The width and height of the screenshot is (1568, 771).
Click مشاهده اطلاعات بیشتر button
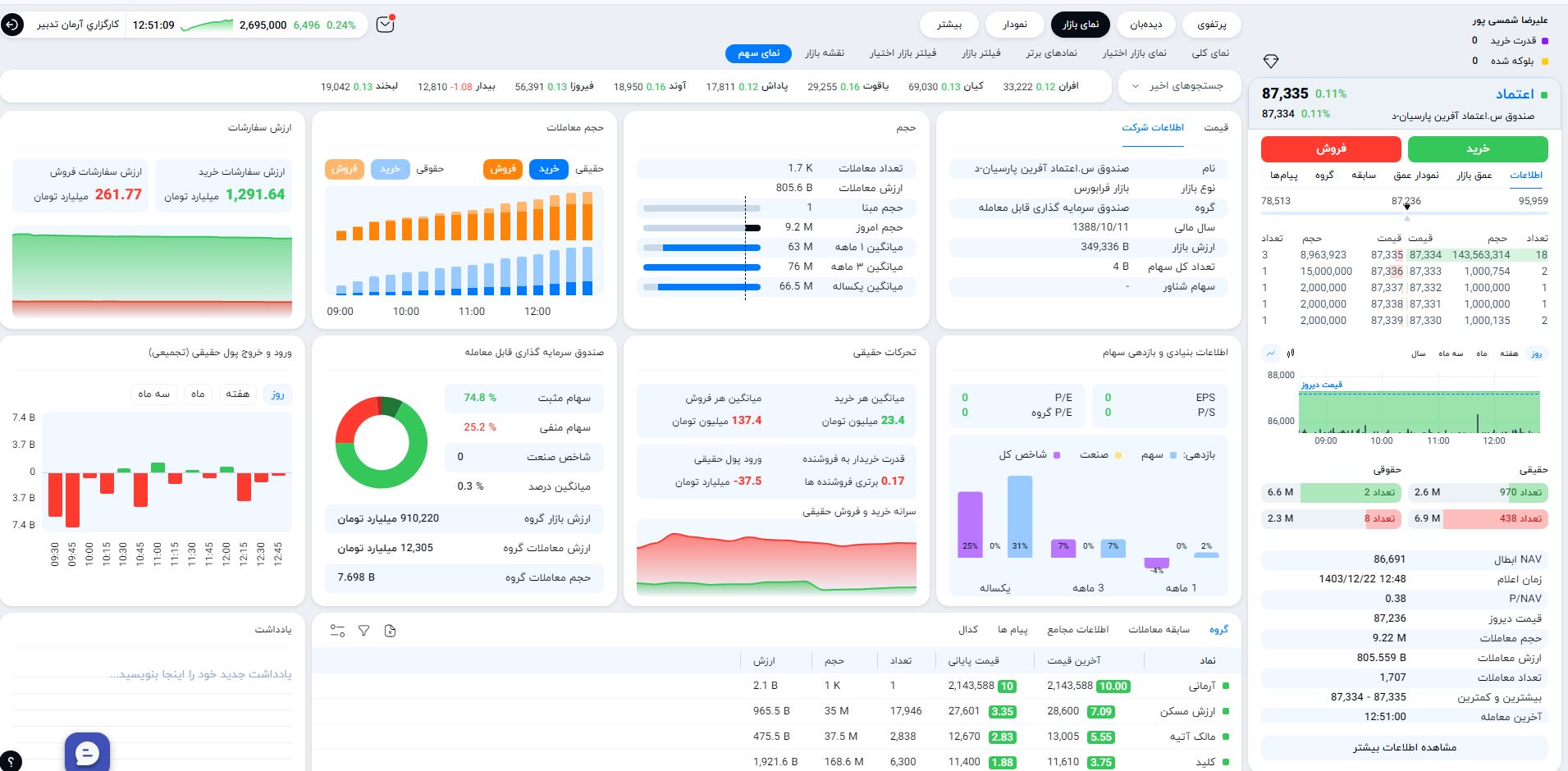point(1405,747)
